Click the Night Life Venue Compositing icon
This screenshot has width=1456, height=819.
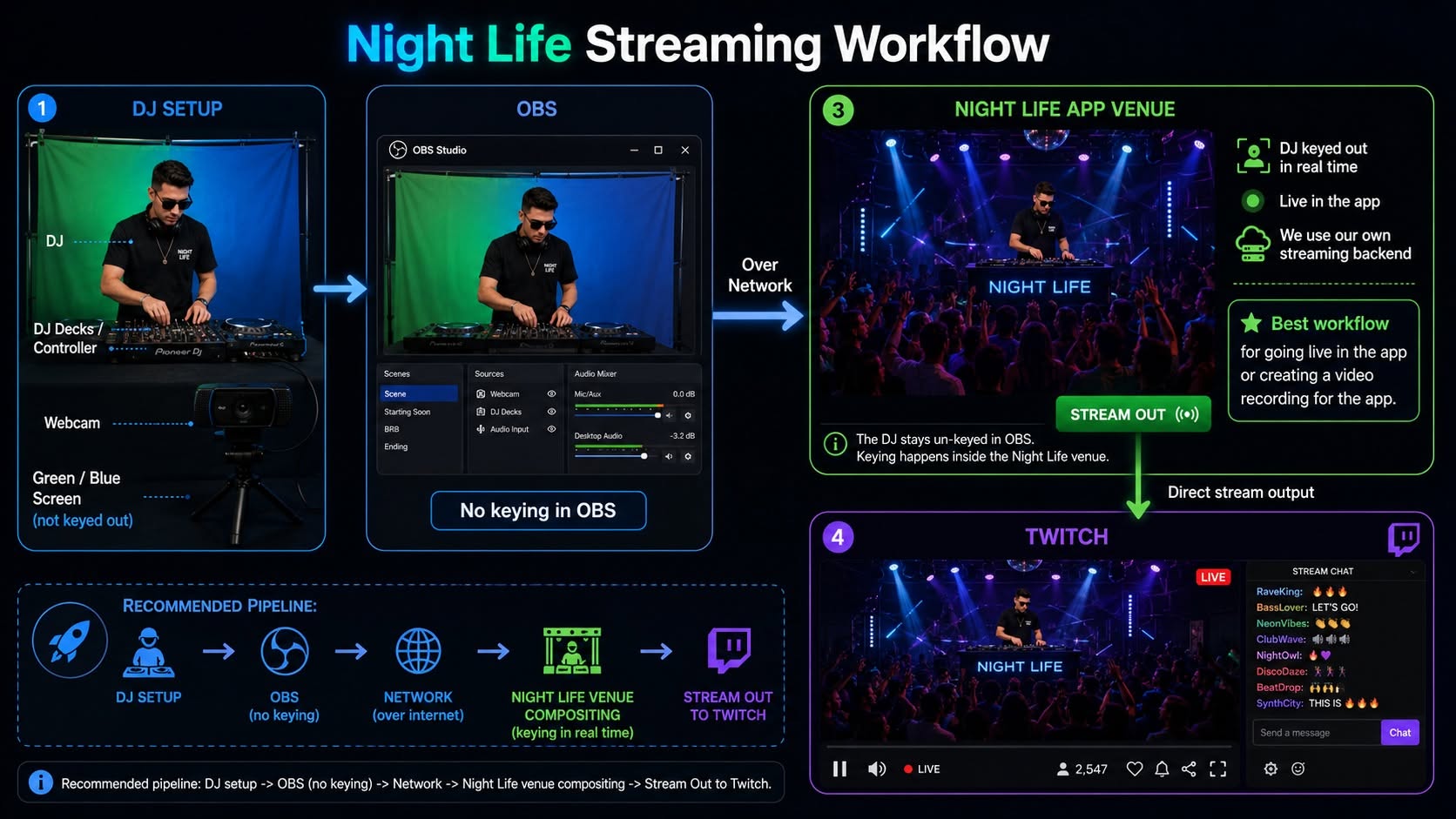coord(572,651)
